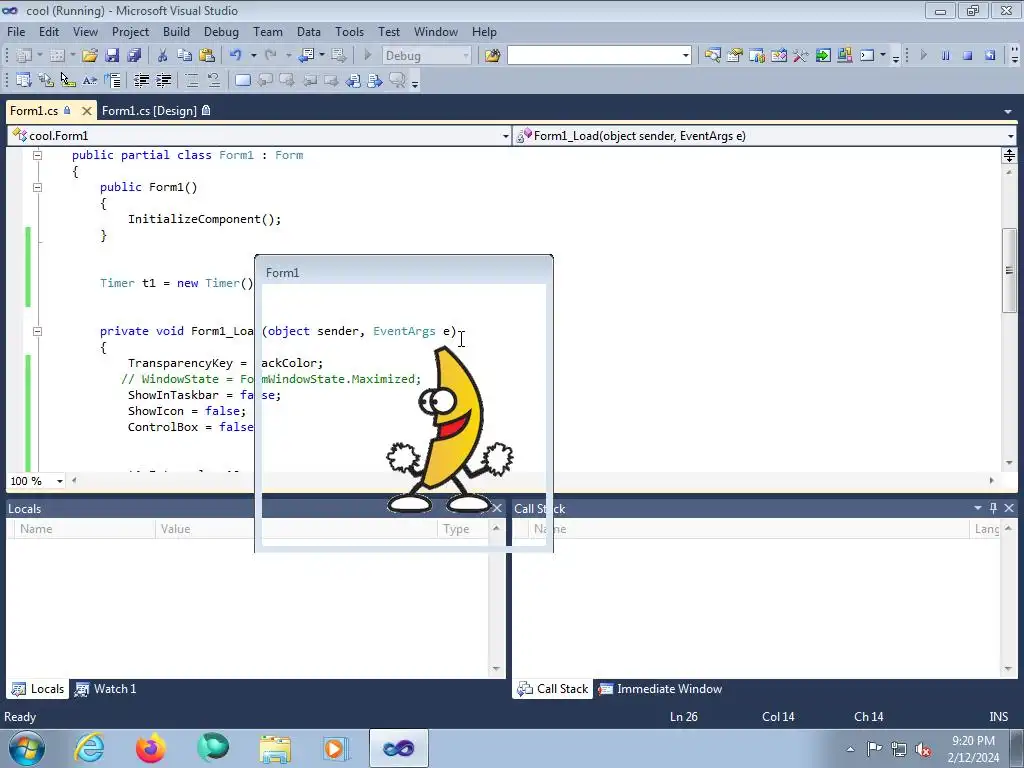Open the Find combo box dropdown arrow
Image resolution: width=1024 pixels, height=768 pixels.
[x=686, y=56]
